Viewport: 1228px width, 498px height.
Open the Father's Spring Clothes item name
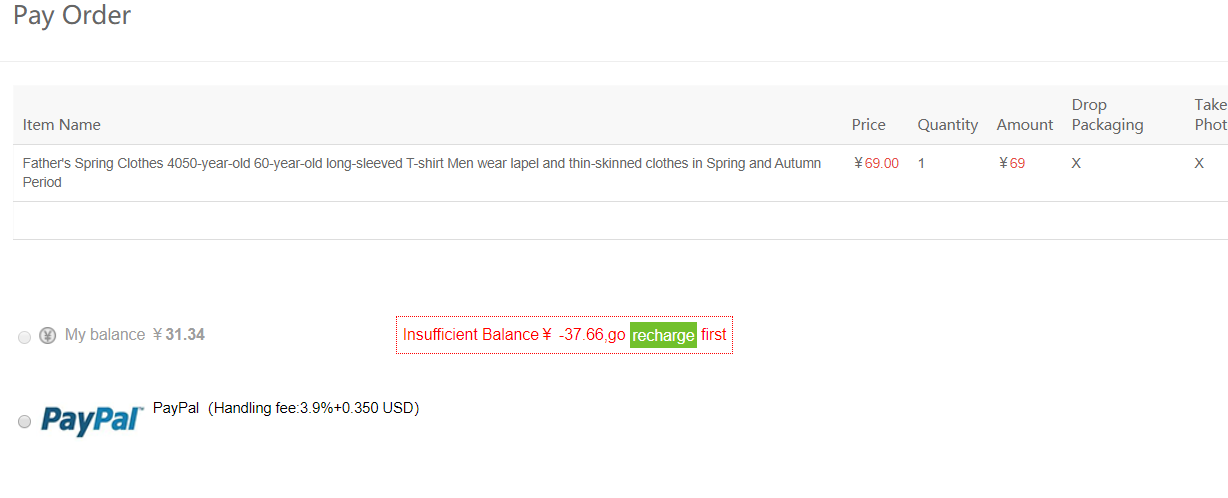[422, 172]
